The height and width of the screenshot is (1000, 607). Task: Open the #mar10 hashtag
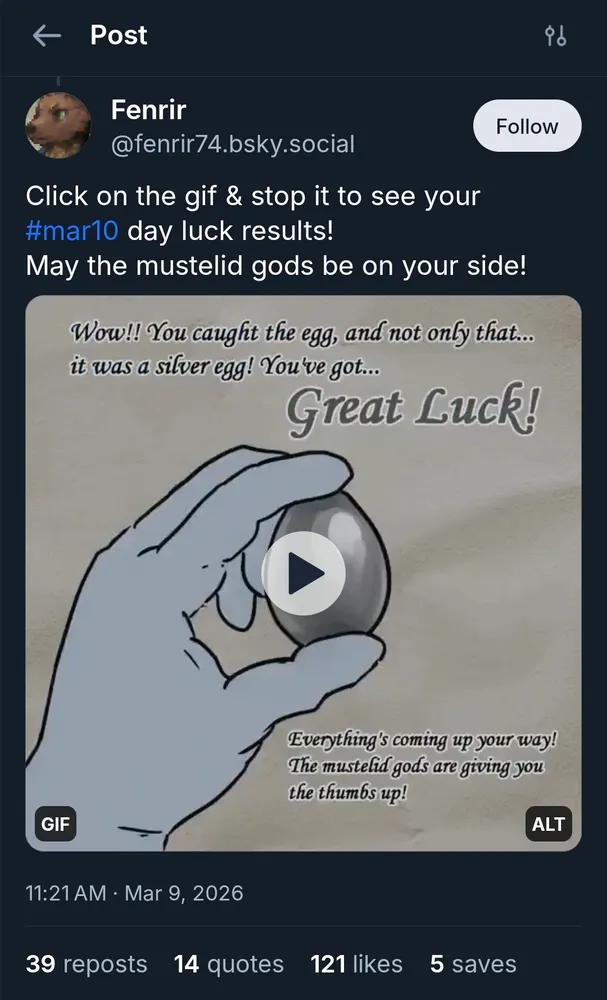click(x=72, y=231)
